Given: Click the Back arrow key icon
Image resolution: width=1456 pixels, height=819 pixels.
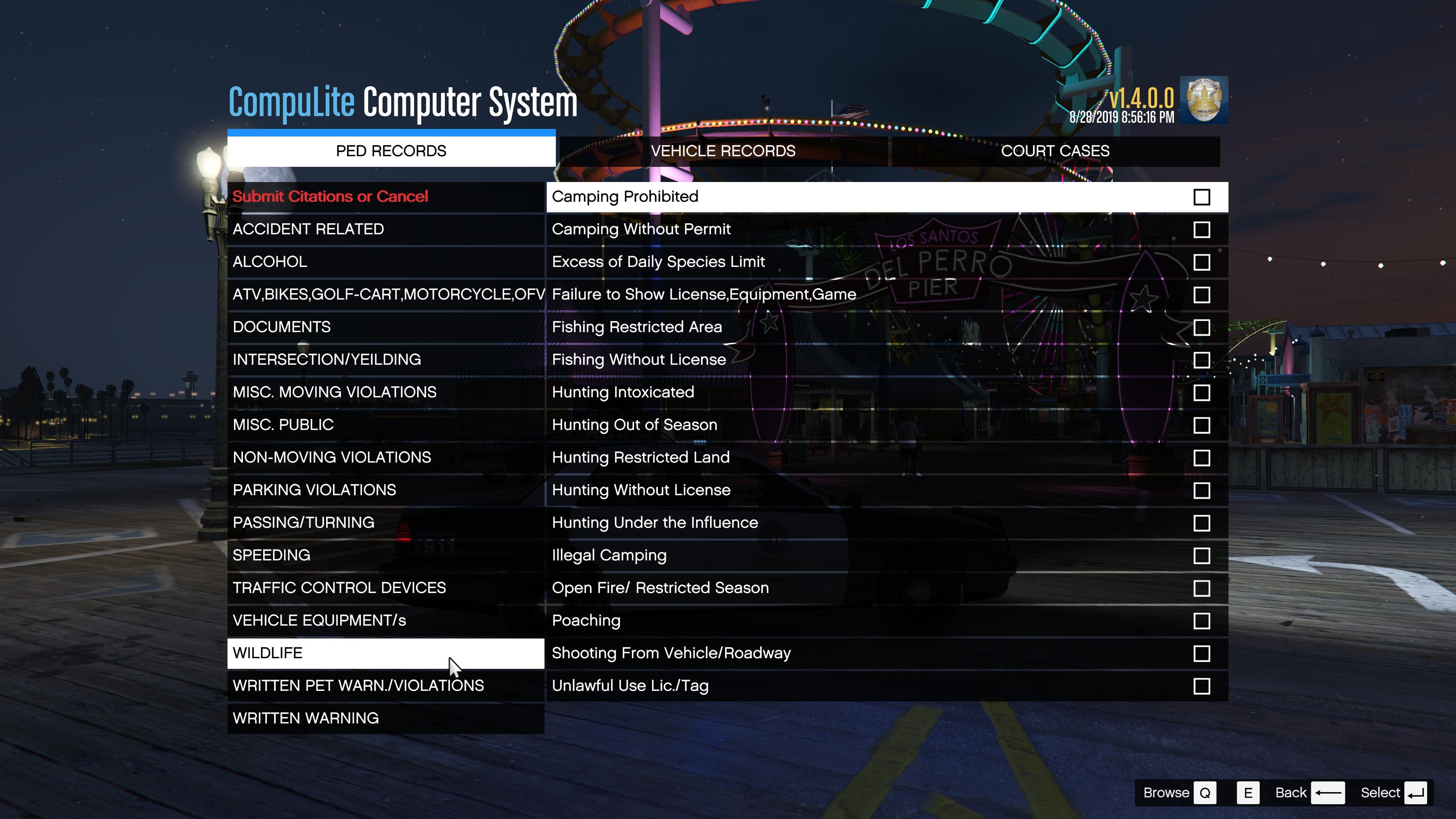Looking at the screenshot, I should pyautogui.click(x=1328, y=792).
